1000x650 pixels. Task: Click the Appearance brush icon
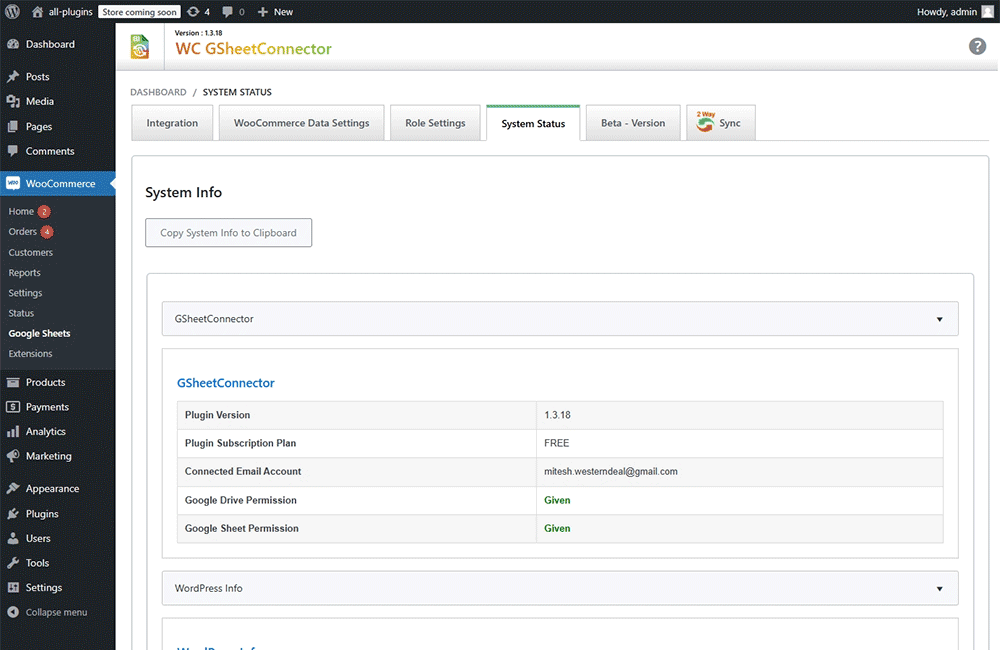[13, 489]
